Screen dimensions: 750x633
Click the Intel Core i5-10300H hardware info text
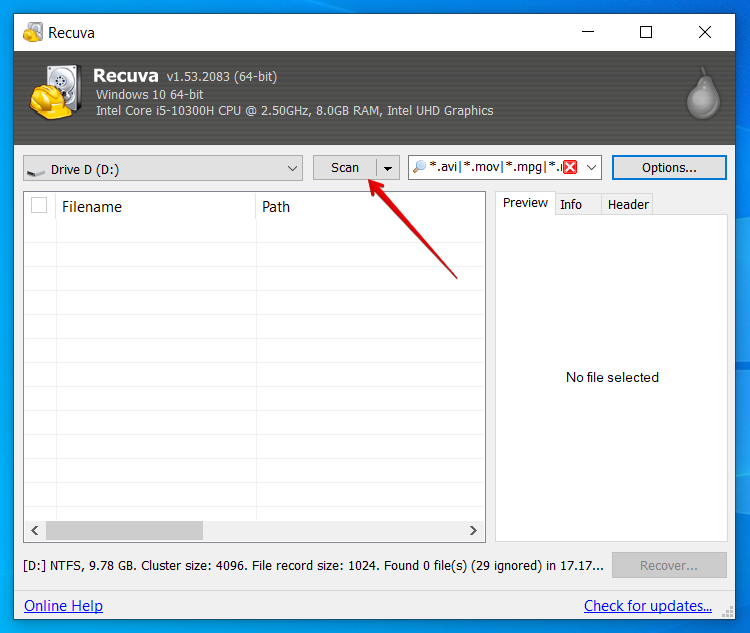tap(295, 111)
